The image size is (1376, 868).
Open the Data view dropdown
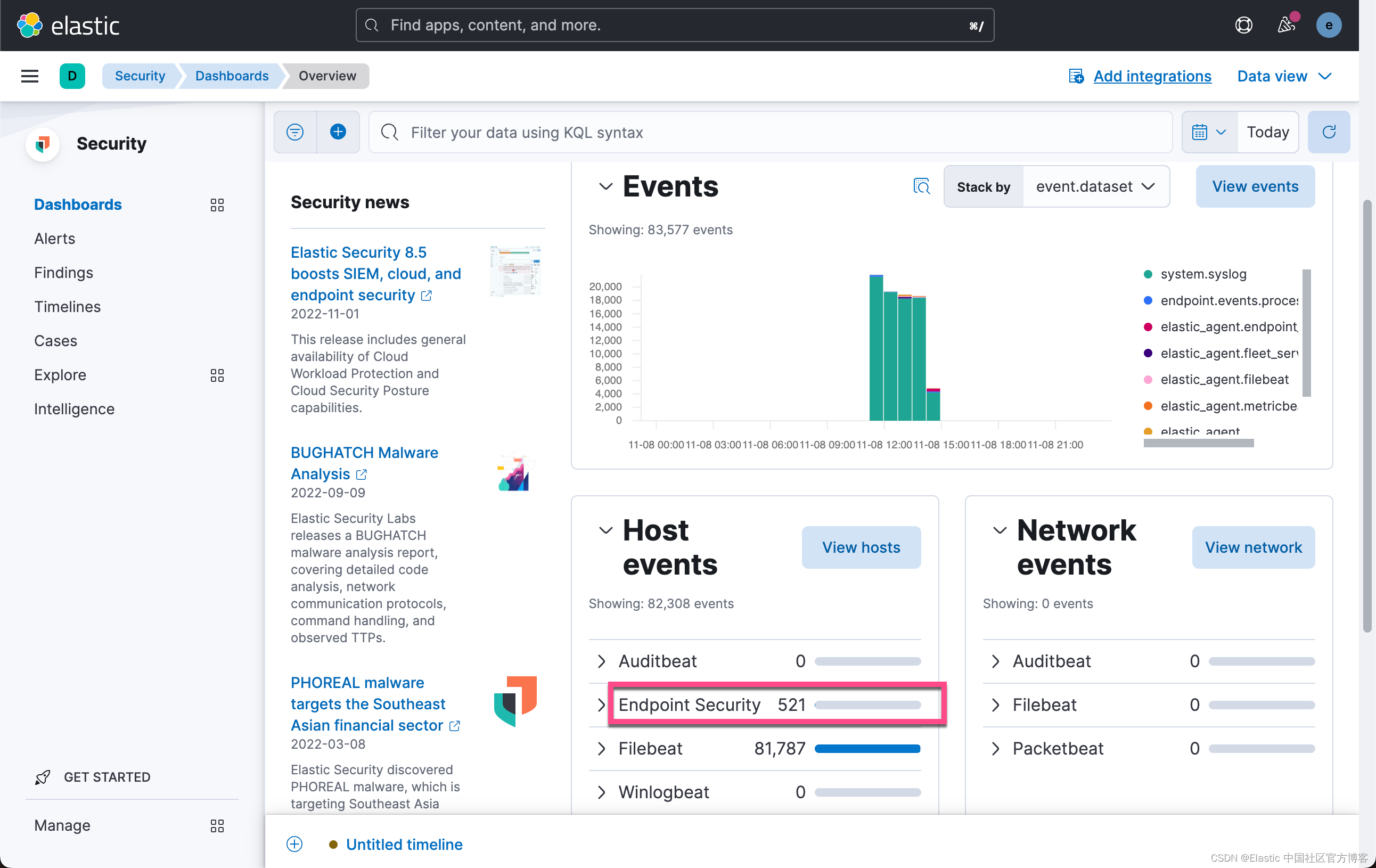pos(1284,76)
